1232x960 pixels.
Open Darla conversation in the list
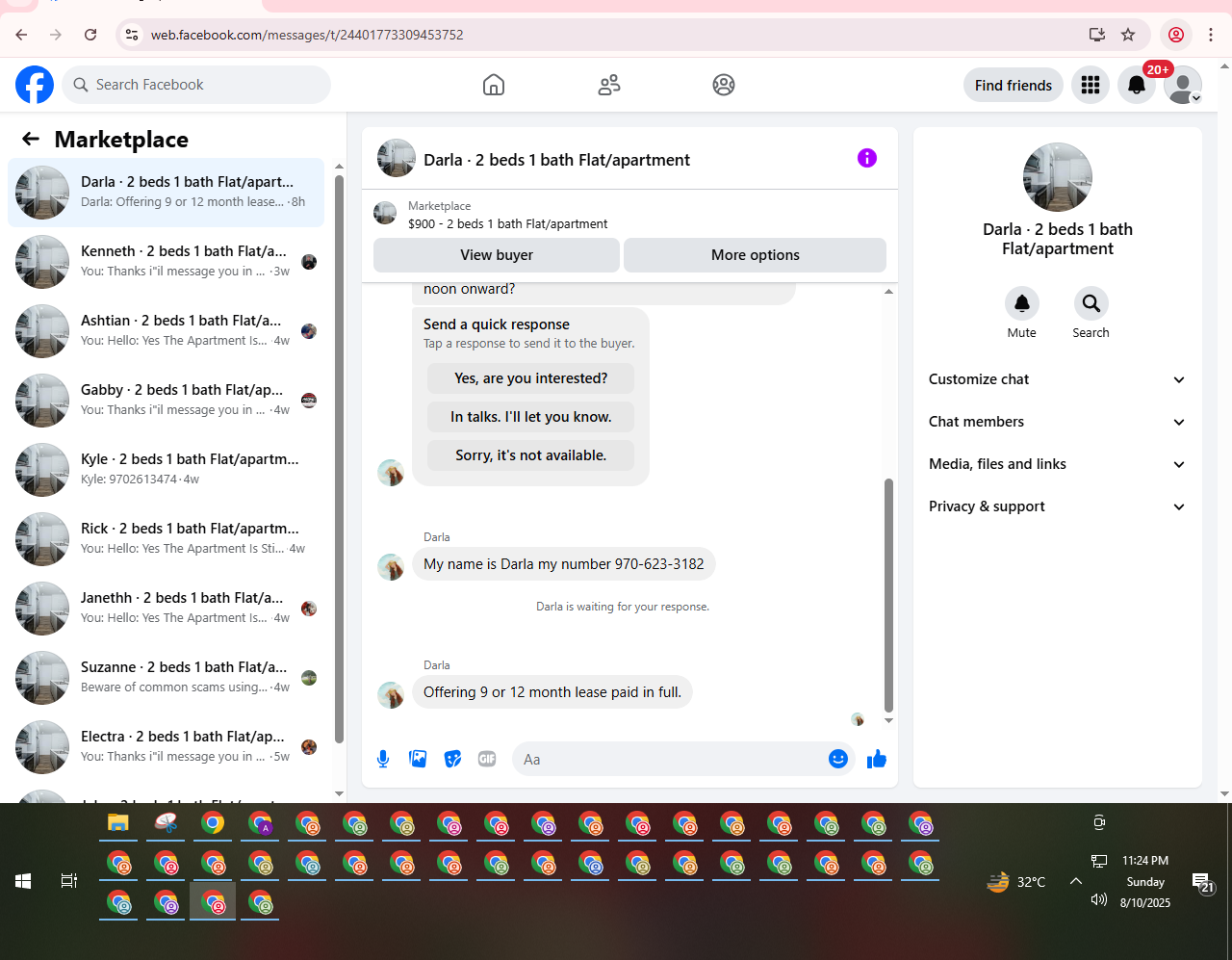coord(166,193)
